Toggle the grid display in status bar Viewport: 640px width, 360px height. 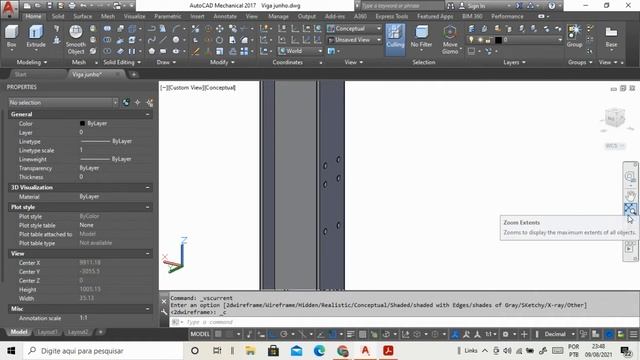[219, 334]
